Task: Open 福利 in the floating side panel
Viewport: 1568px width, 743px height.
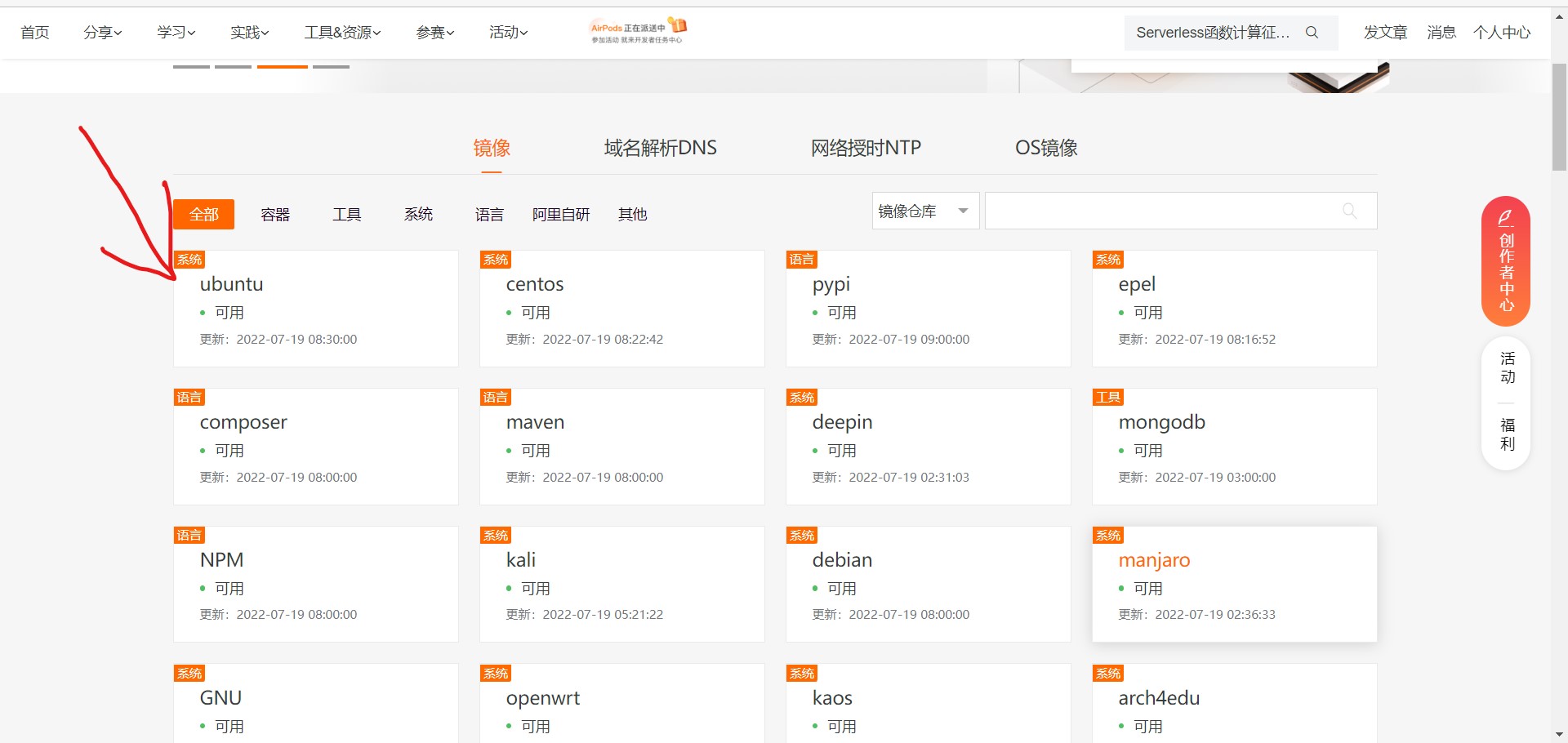Action: (1507, 434)
